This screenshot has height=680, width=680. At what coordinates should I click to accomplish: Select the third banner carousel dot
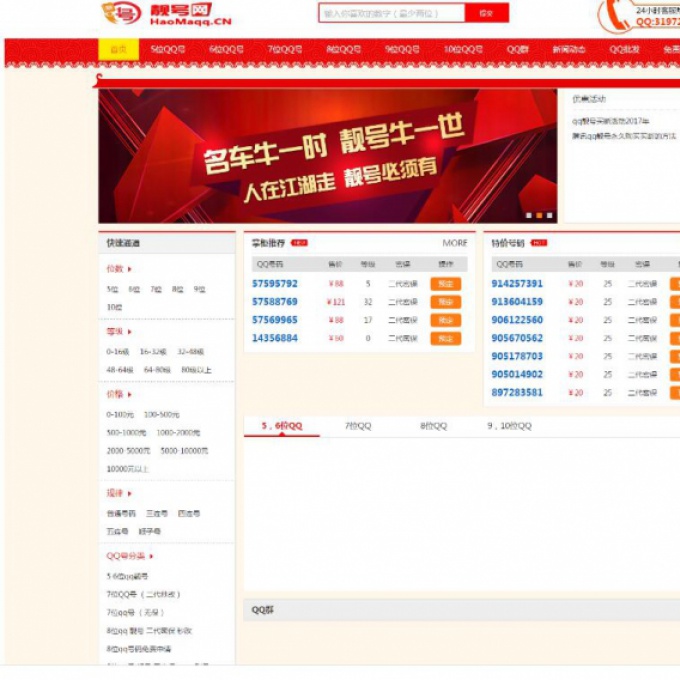(549, 215)
